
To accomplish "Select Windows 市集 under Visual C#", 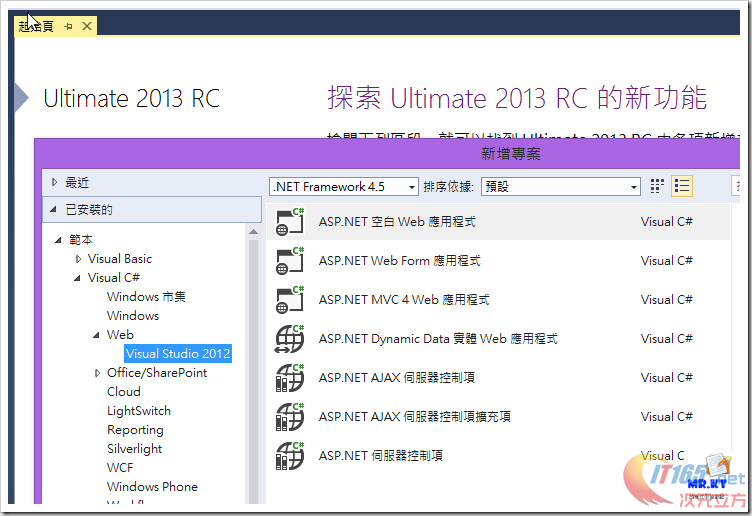I will pos(146,297).
